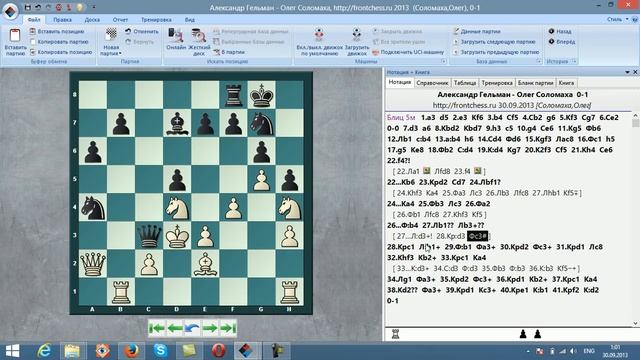Image resolution: width=640 pixels, height=360 pixels.
Task: Click the black queen on c3
Action: [149, 236]
